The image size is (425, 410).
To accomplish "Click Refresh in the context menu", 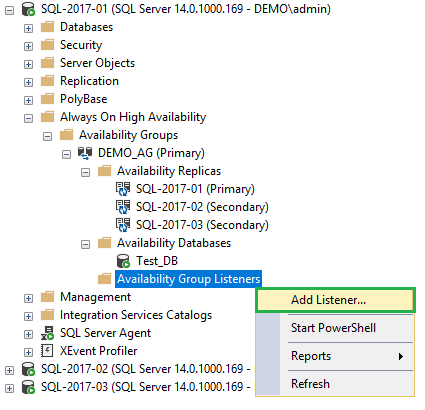I will click(335, 384).
